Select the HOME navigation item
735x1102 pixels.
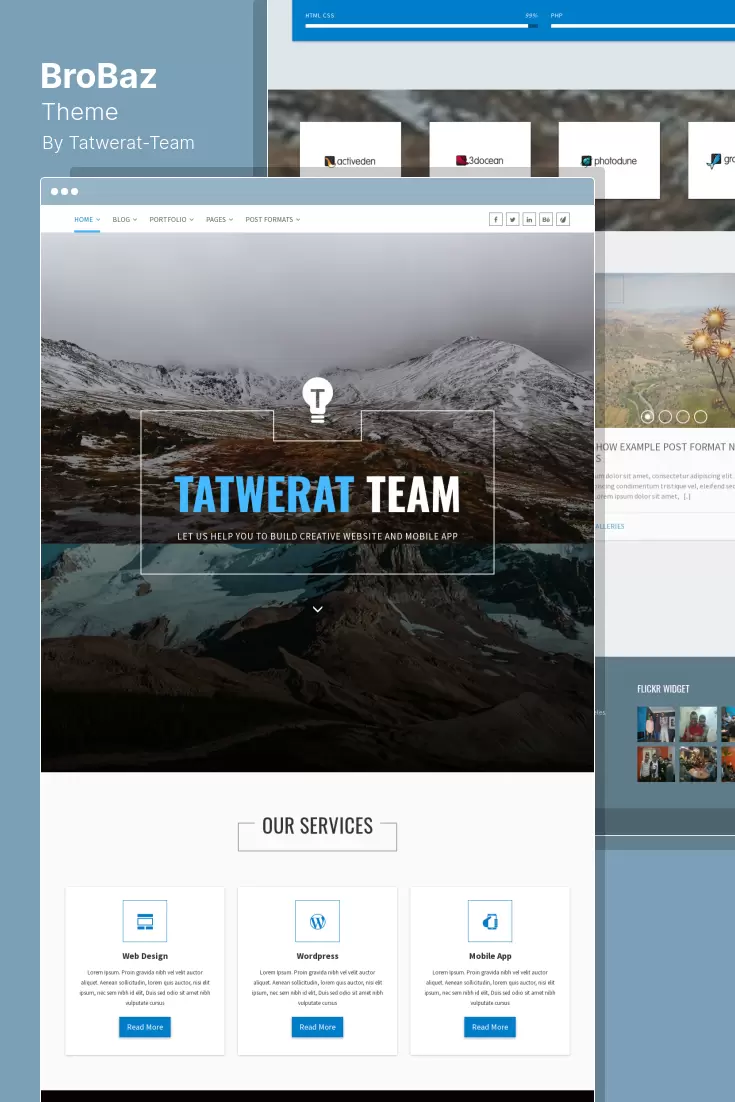click(x=87, y=219)
